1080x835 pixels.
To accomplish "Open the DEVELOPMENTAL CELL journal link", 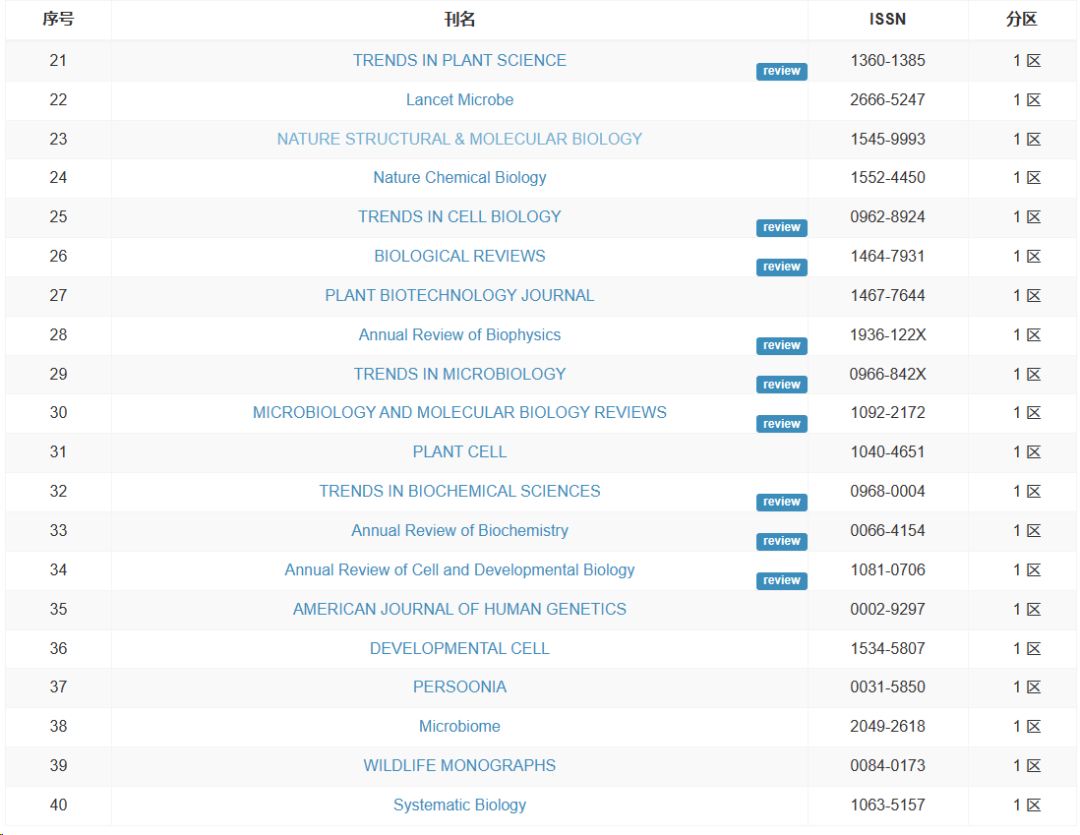I will coord(459,648).
